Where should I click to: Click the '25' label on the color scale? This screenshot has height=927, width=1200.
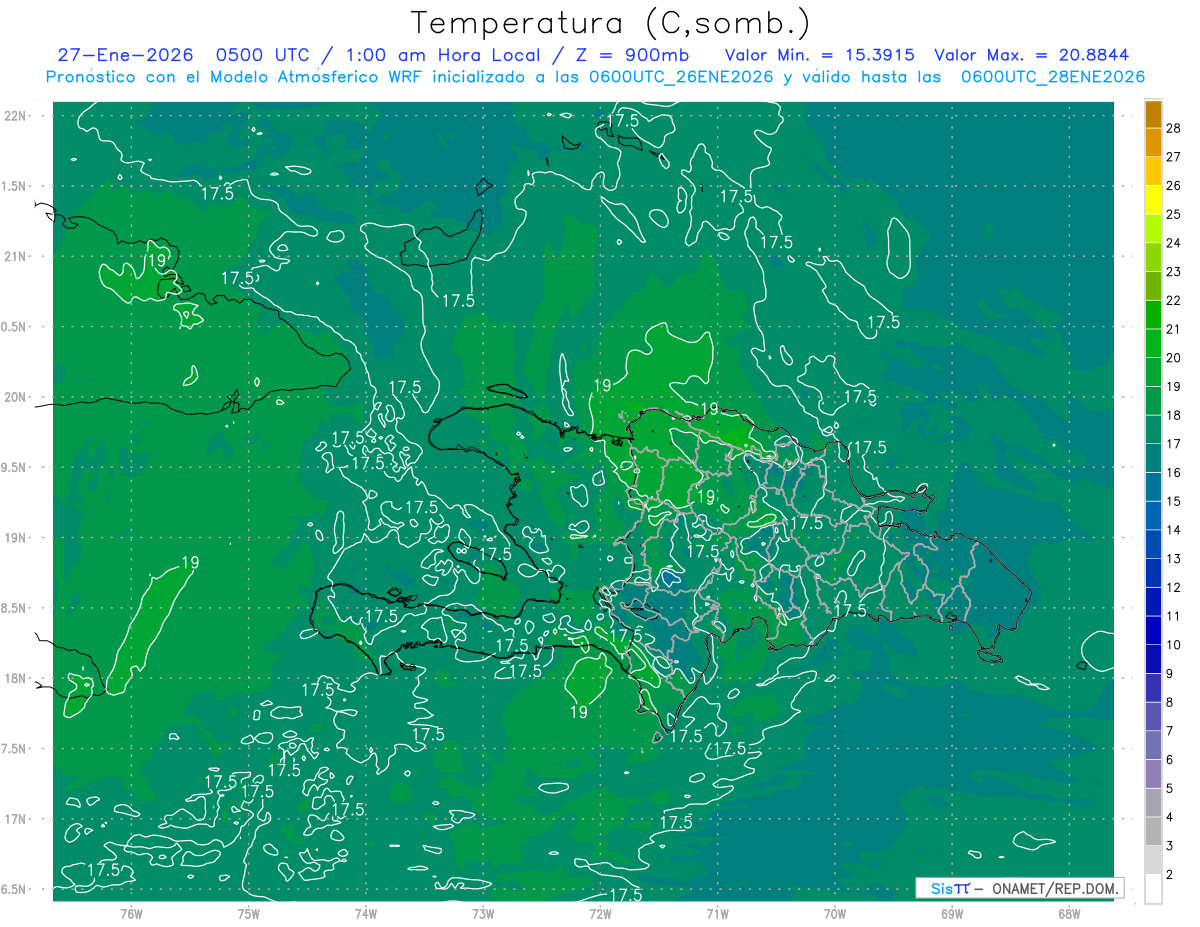[x=1174, y=215]
